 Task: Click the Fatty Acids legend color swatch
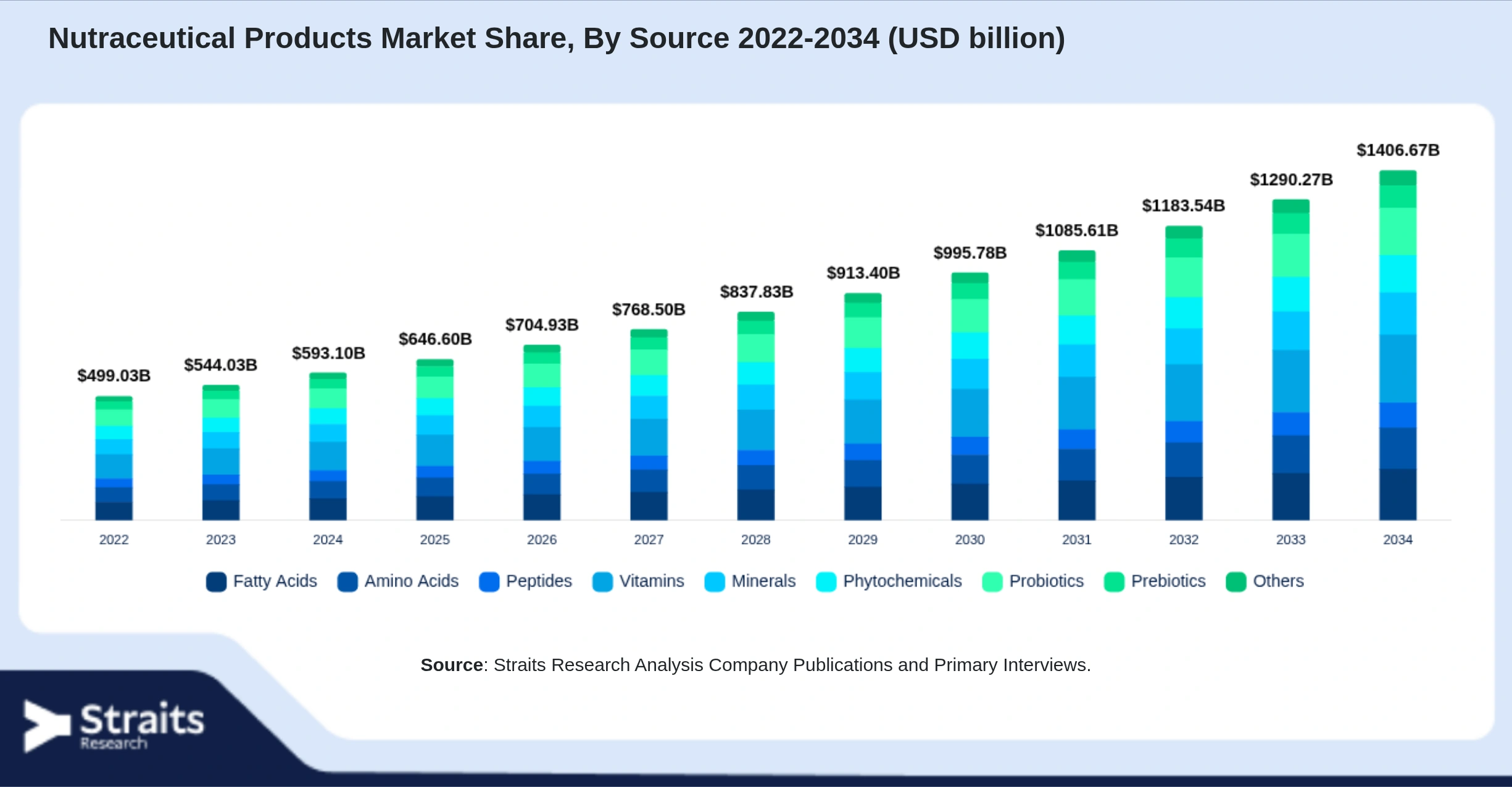point(216,582)
